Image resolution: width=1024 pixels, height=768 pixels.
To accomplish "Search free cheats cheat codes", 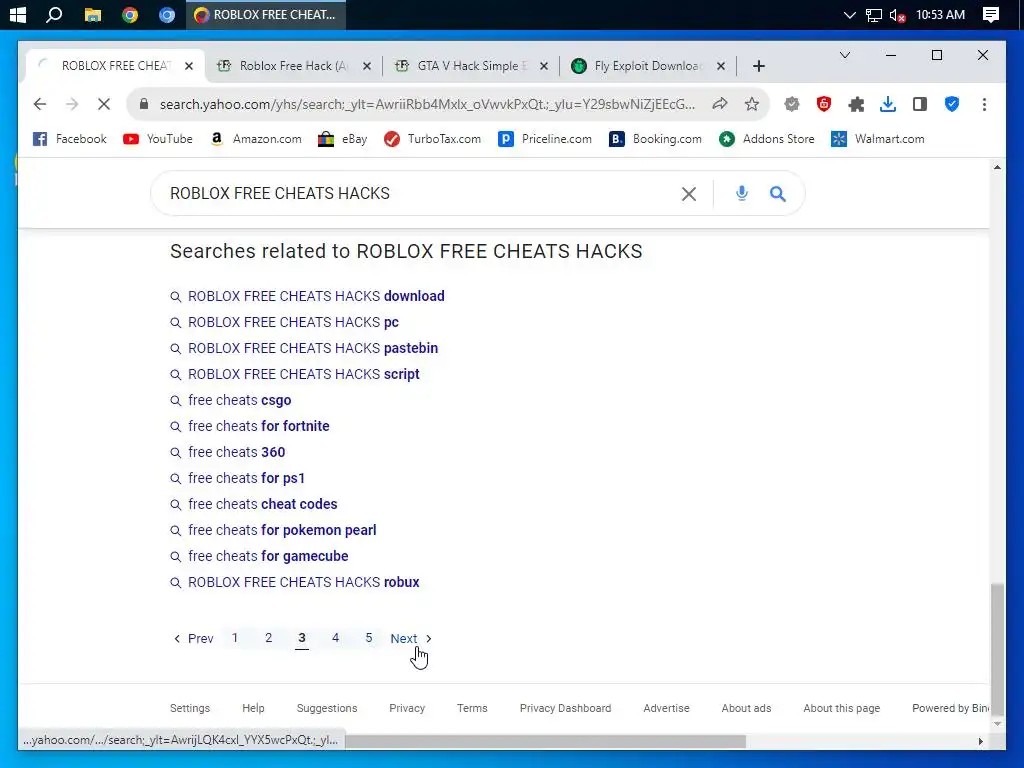I will pyautogui.click(x=263, y=504).
